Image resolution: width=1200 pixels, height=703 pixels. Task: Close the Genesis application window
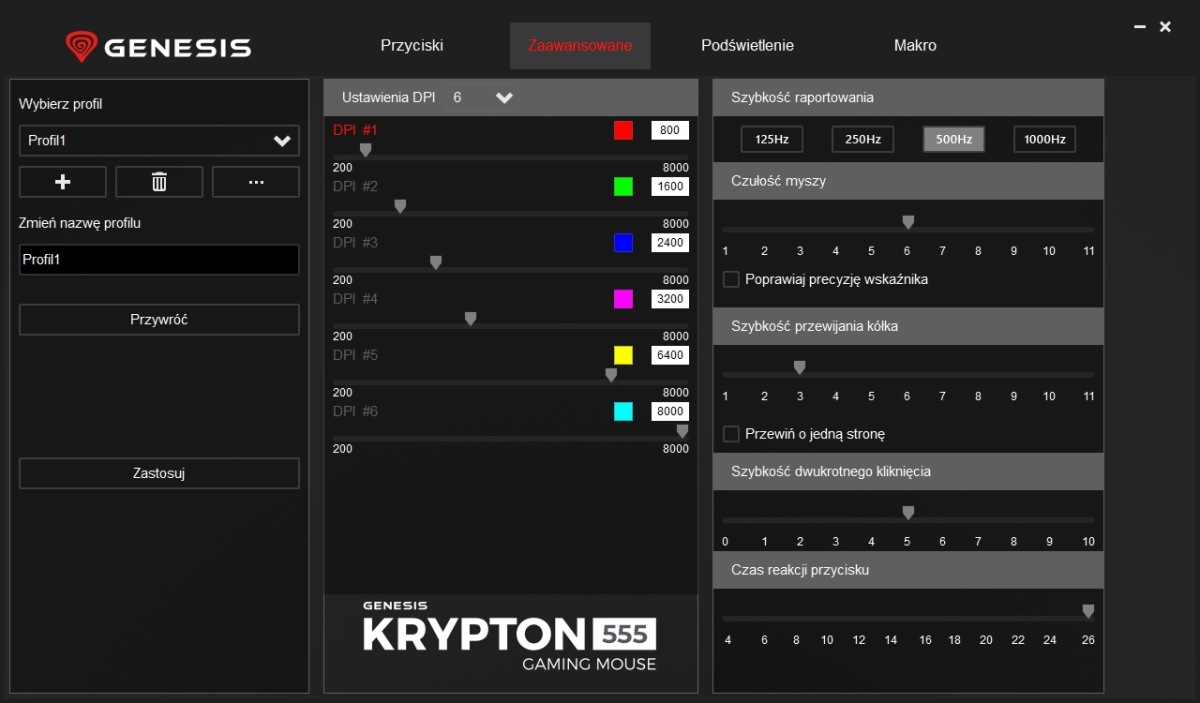(1165, 27)
